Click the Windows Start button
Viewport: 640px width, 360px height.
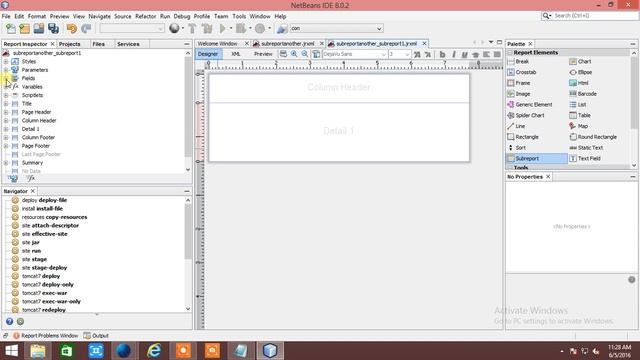pyautogui.click(x=11, y=351)
